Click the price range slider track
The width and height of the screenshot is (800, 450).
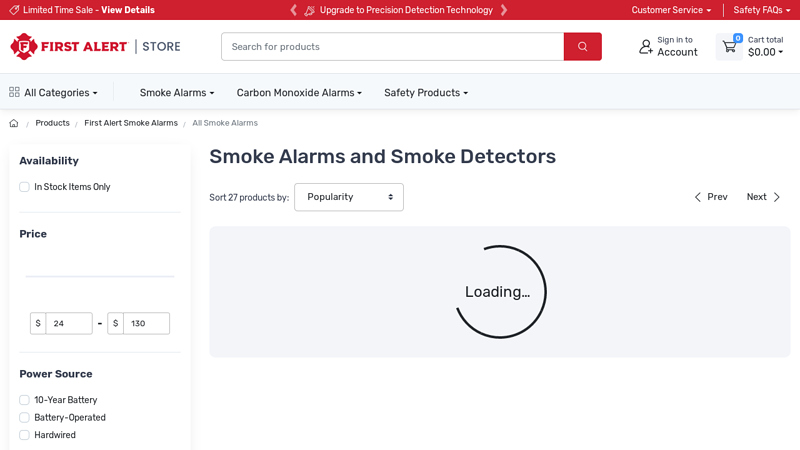[100, 276]
